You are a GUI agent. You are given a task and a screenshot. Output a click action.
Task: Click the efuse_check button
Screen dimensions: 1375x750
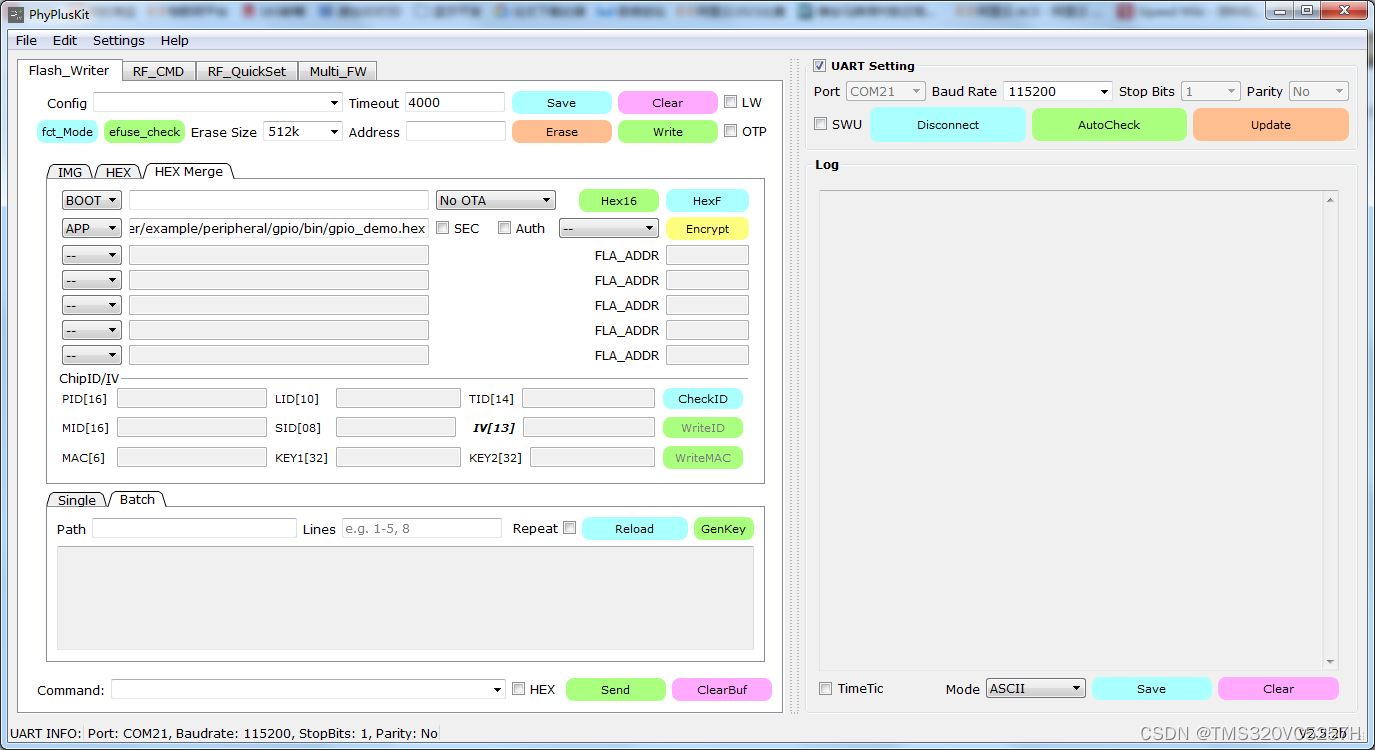click(144, 132)
